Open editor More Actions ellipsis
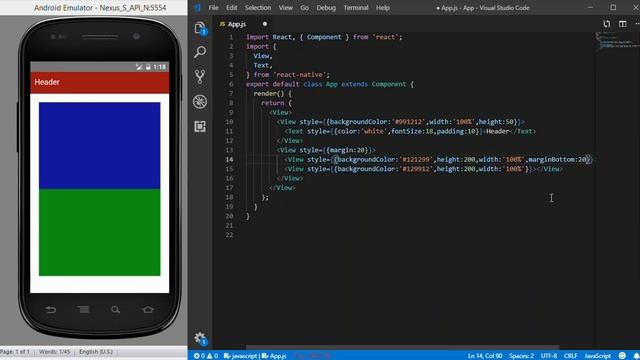 [637, 24]
